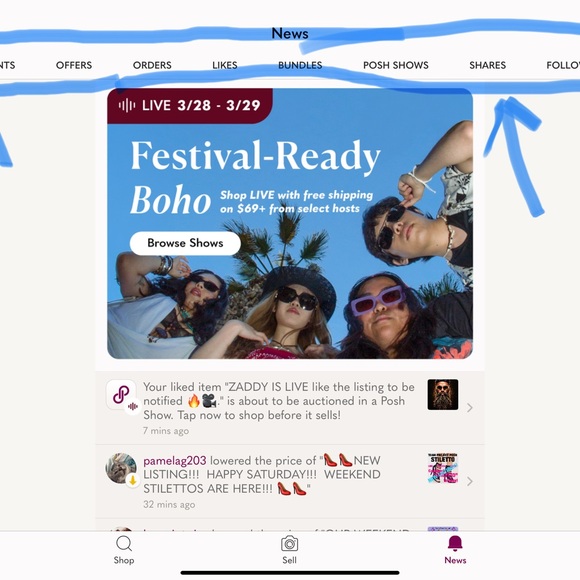Screen dimensions: 580x580
Task: Open the LIKES tab
Action: click(225, 65)
